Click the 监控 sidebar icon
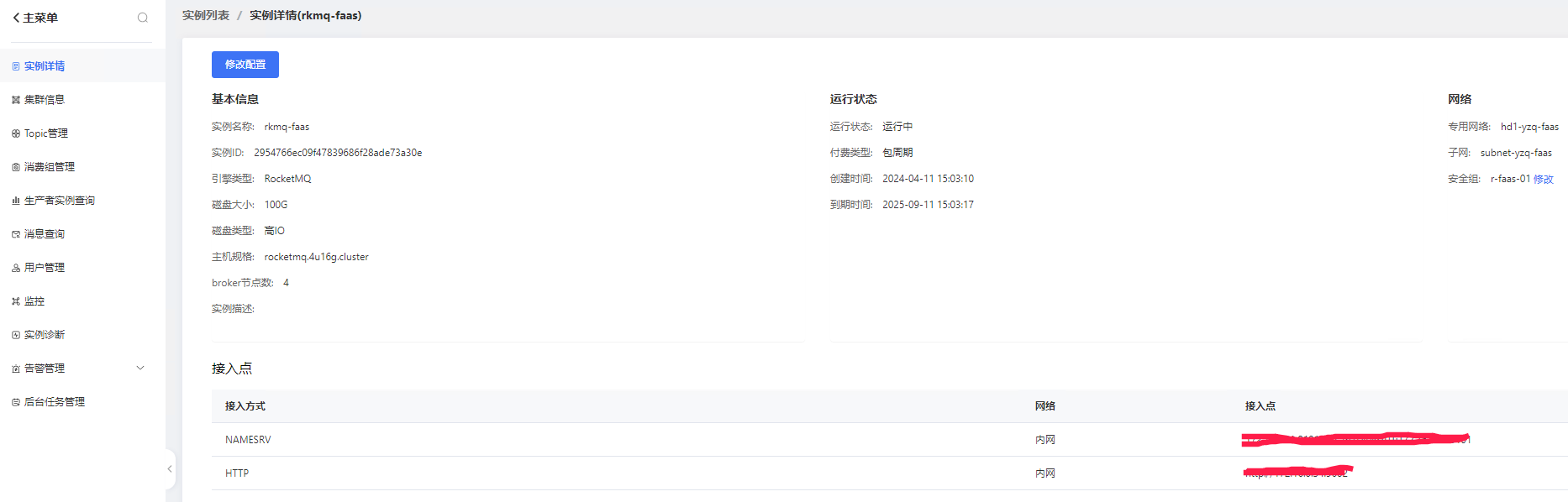Viewport: 1568px width, 502px height. pos(16,301)
